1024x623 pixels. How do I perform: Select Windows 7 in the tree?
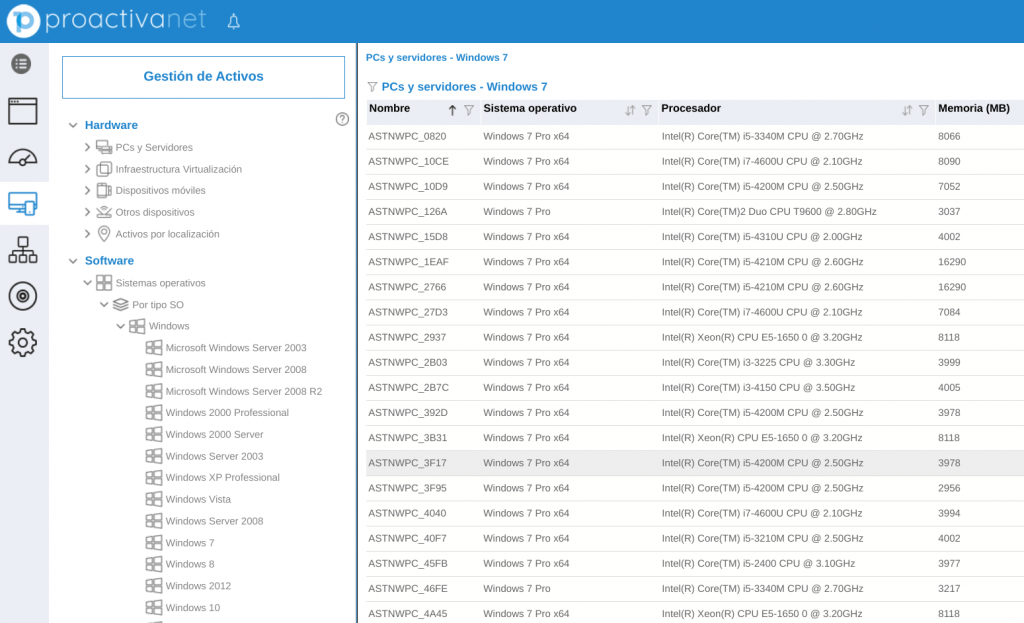(x=190, y=543)
